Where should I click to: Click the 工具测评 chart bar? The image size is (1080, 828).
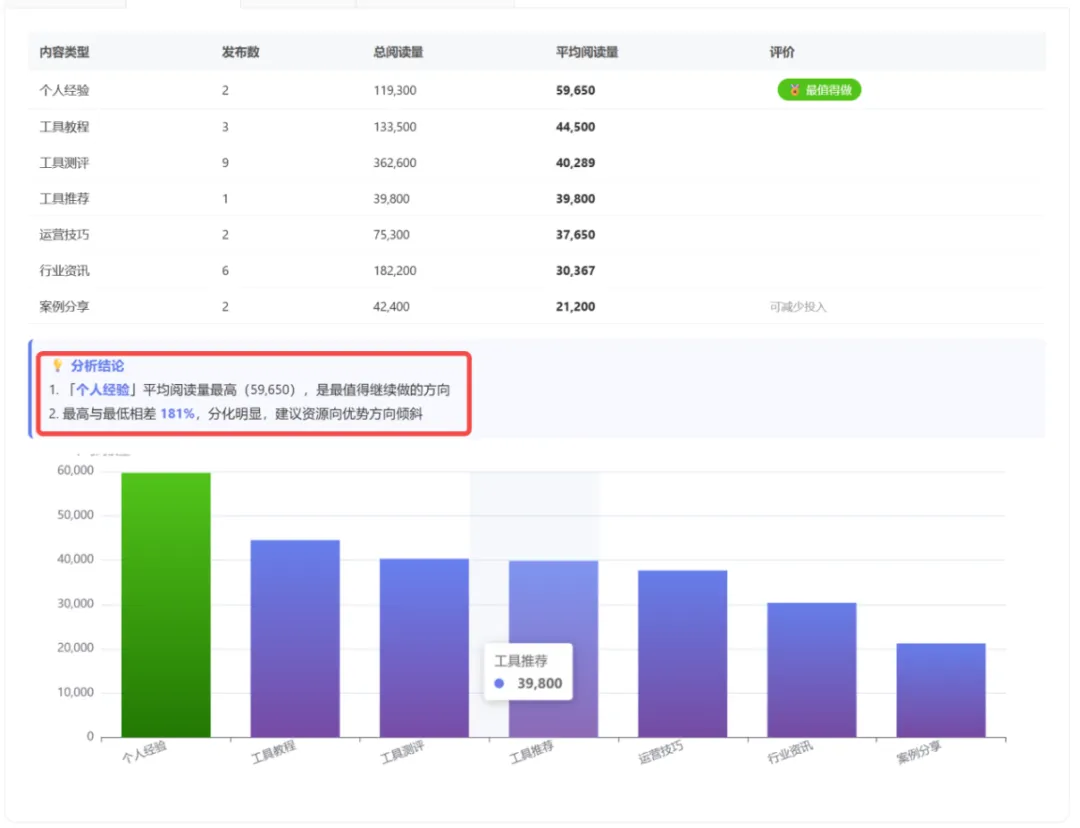click(x=424, y=648)
